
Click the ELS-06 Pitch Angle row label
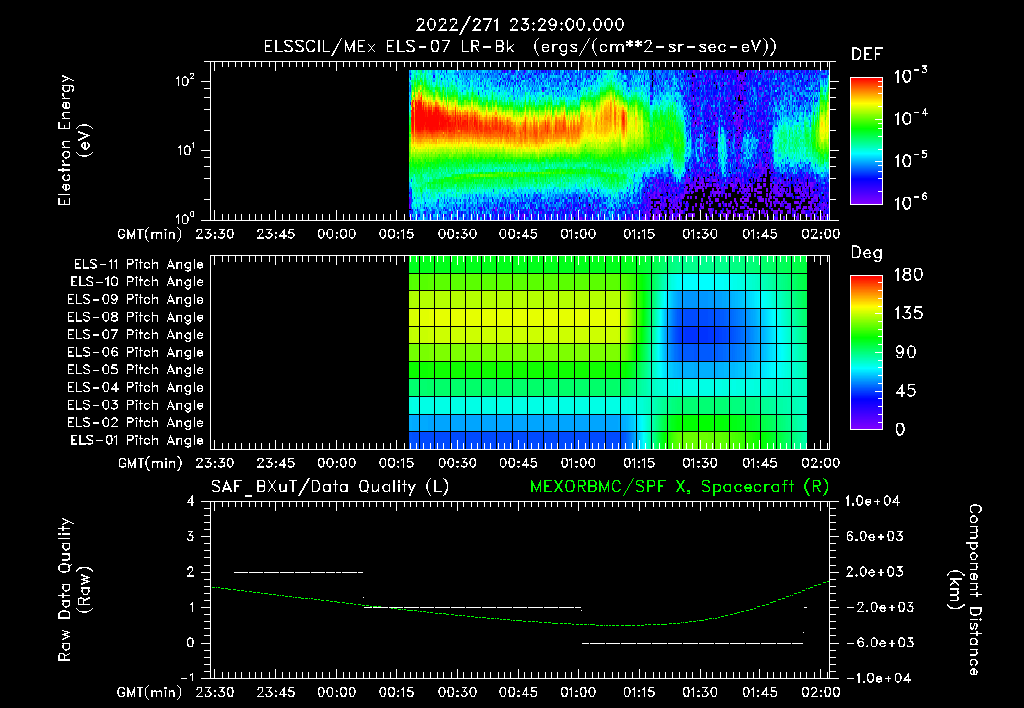[x=136, y=352]
